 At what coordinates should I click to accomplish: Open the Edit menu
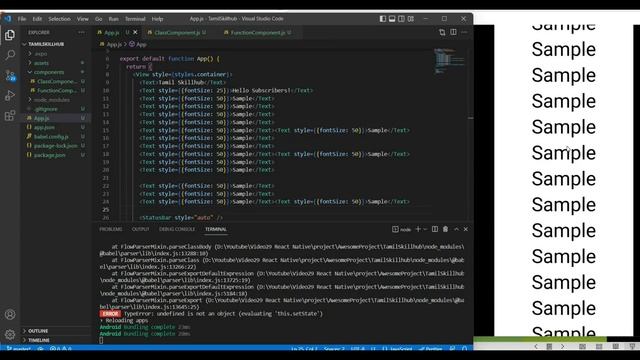pyautogui.click(x=37, y=19)
